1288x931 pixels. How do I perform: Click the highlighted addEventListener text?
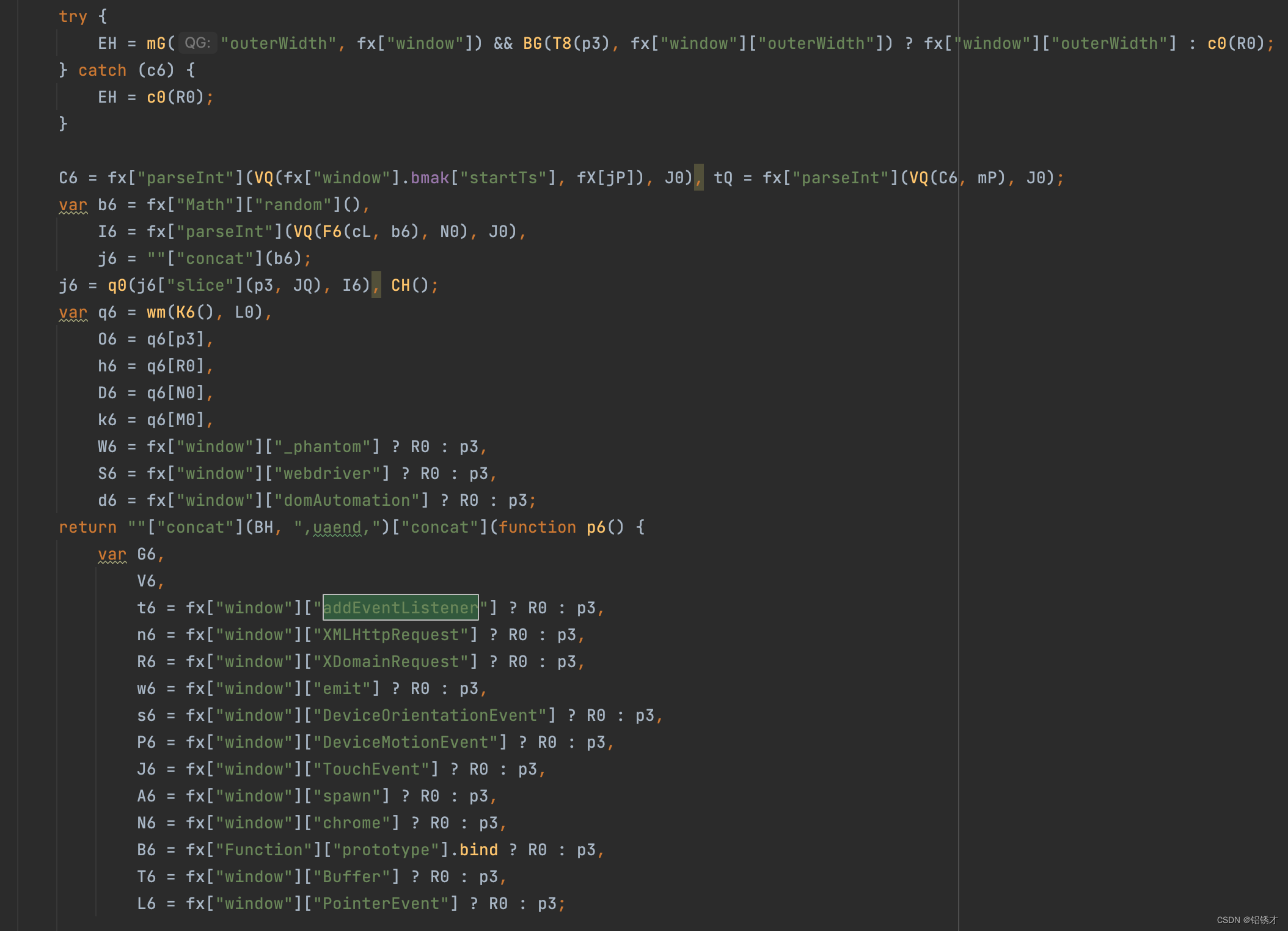point(400,608)
